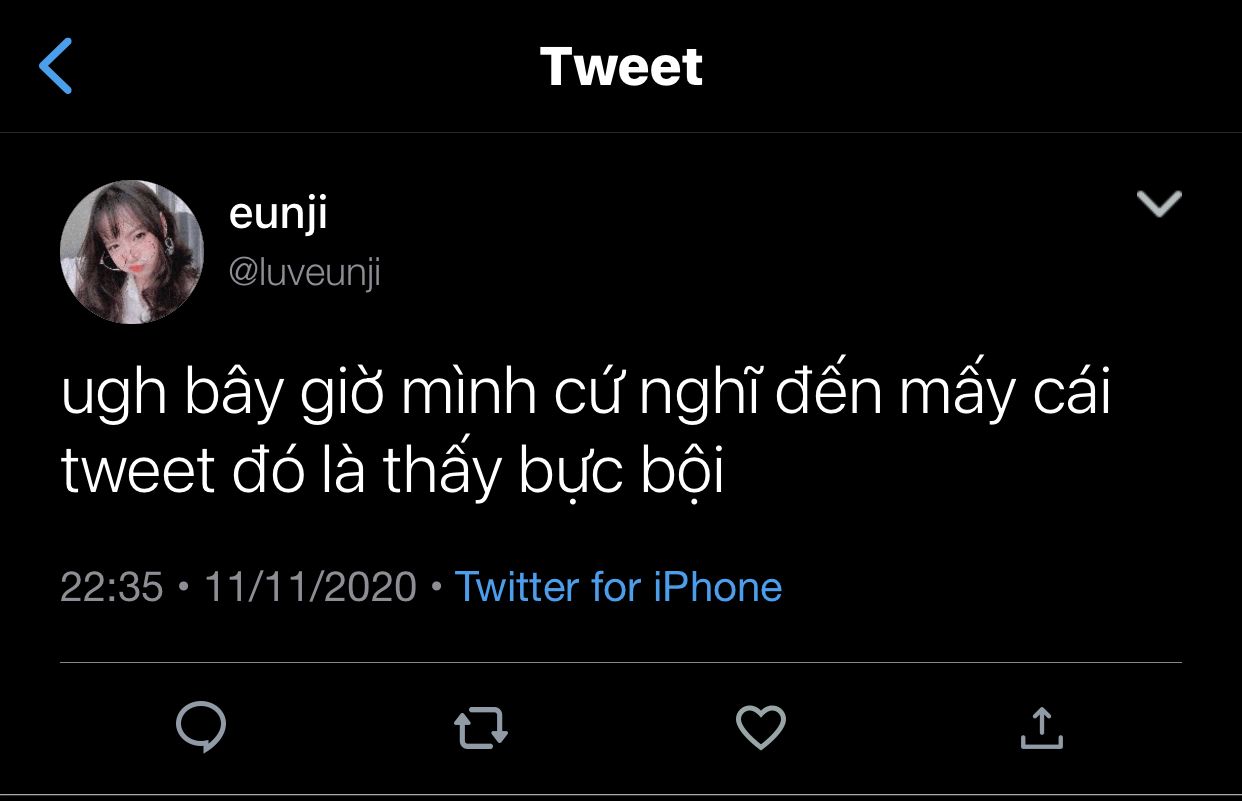The width and height of the screenshot is (1242, 801).
Task: Go back using the blue arrow
Action: [56, 66]
